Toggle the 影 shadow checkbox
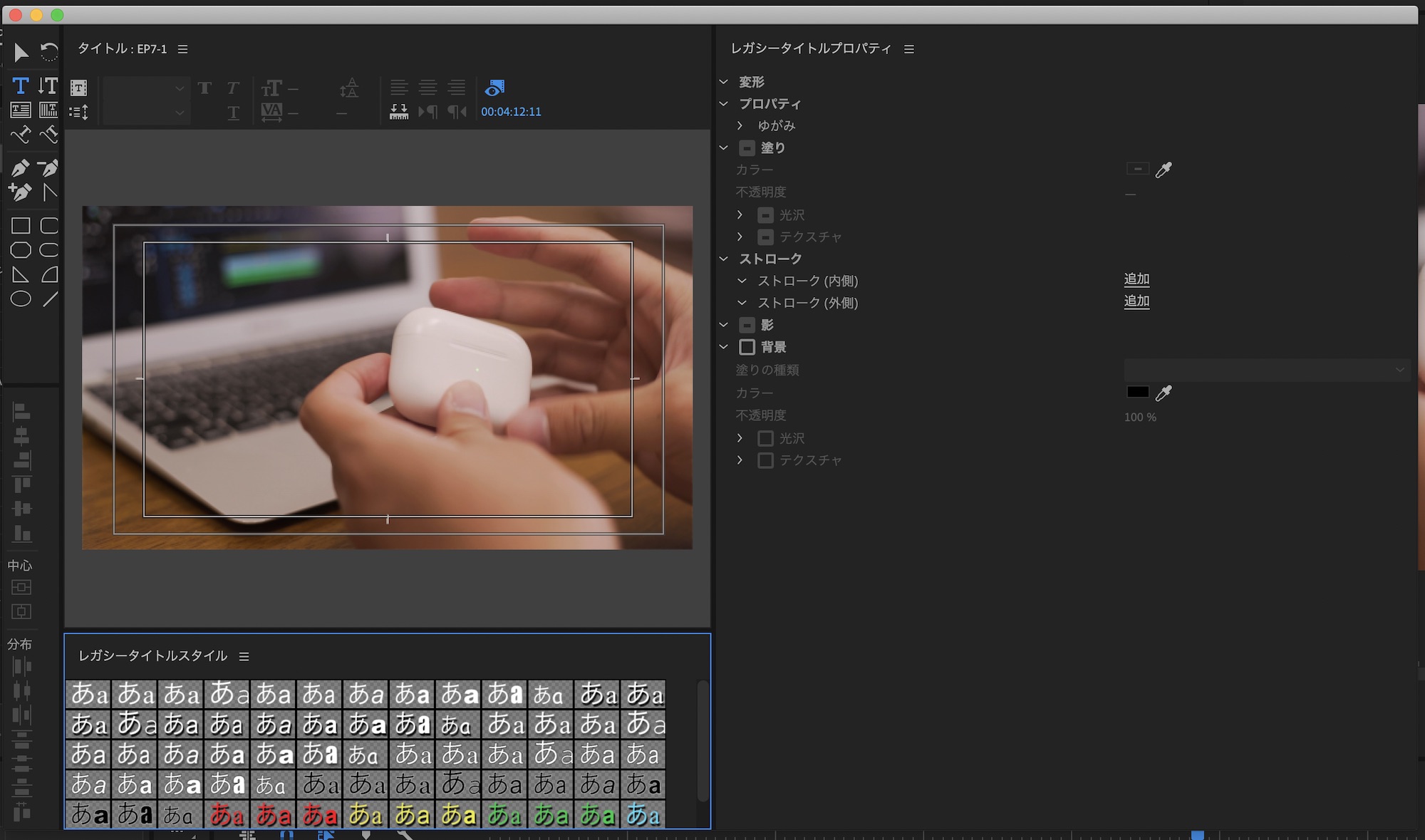 (x=747, y=325)
